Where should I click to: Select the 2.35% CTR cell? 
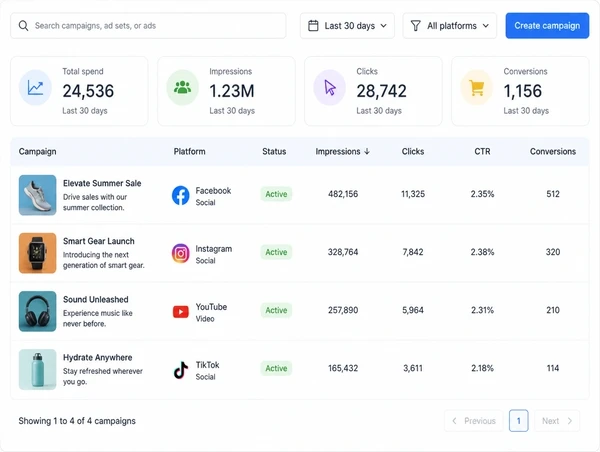(482, 194)
